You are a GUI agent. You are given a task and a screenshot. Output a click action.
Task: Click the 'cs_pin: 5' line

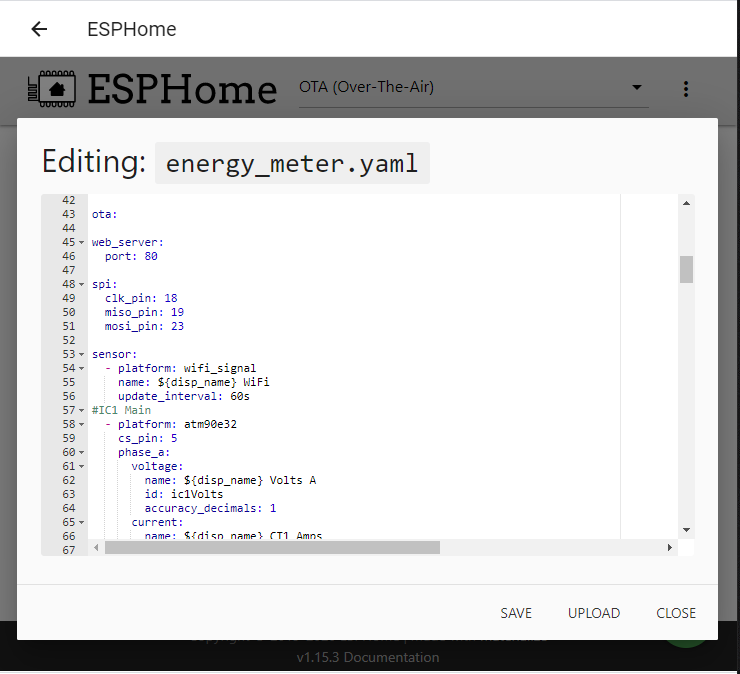point(148,438)
